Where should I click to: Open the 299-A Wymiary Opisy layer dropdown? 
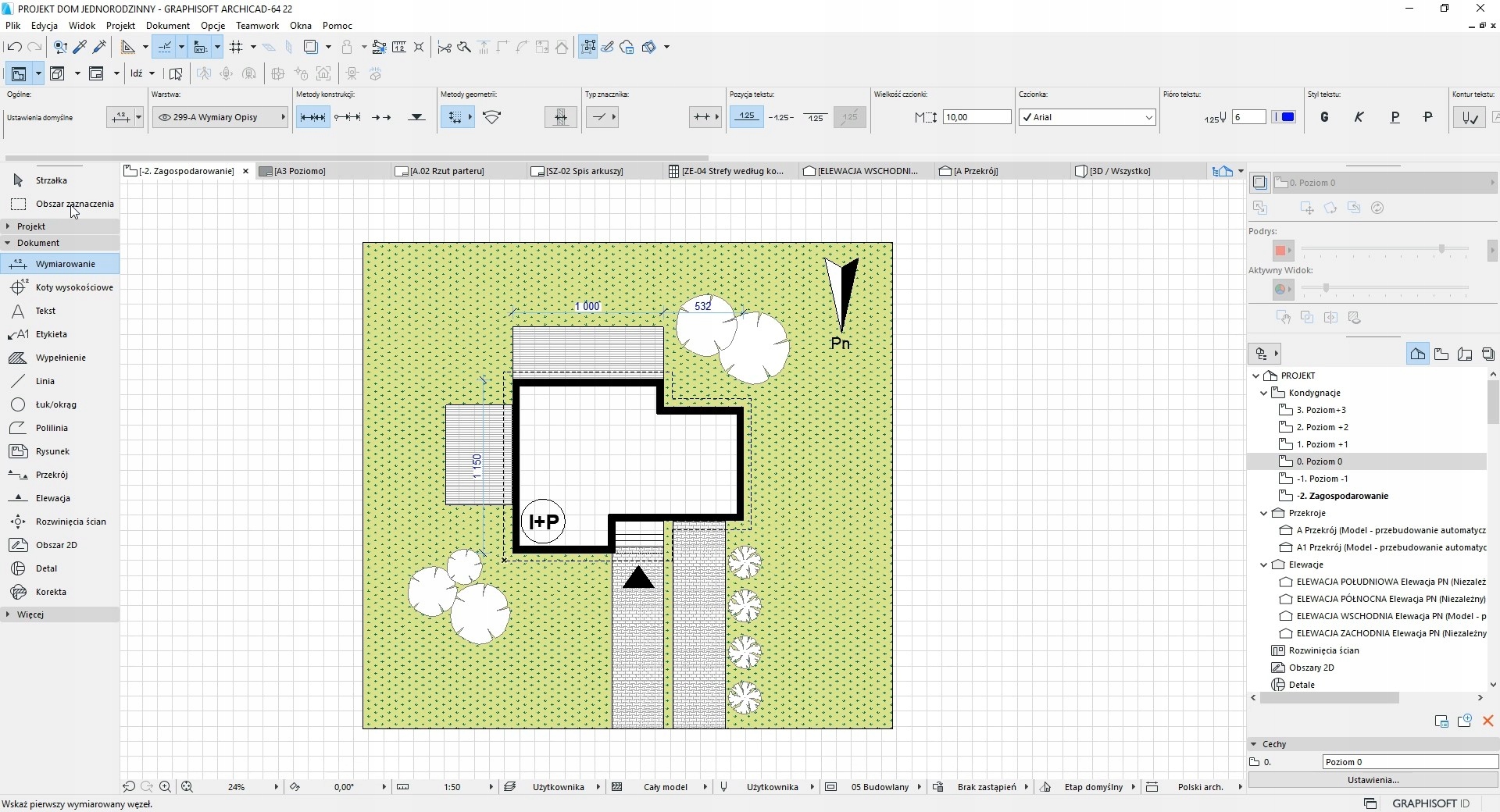coord(221,117)
